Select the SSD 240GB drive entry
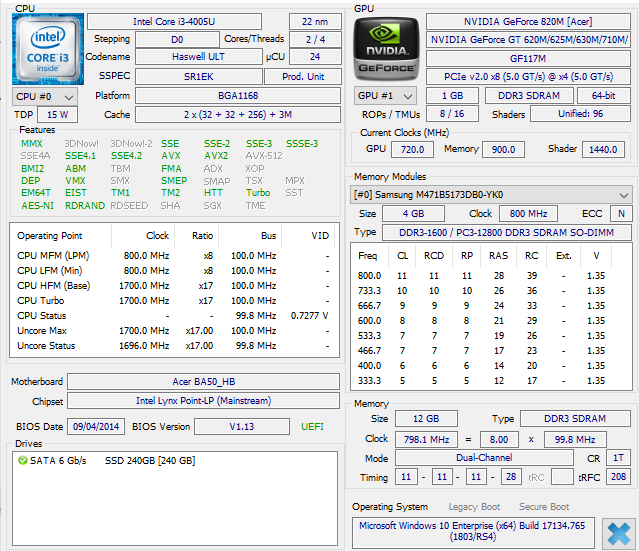The width and height of the screenshot is (639, 551). click(150, 461)
